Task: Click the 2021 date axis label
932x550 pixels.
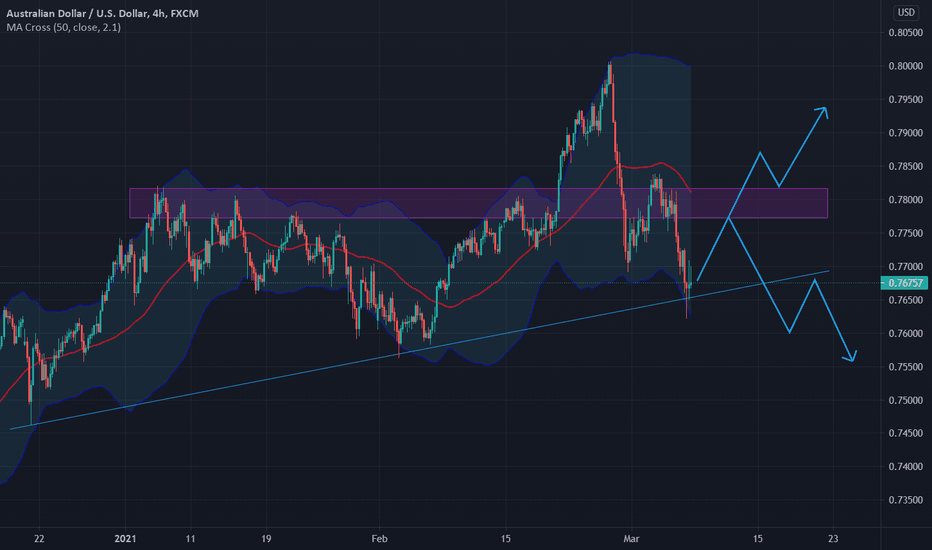Action: coord(125,539)
